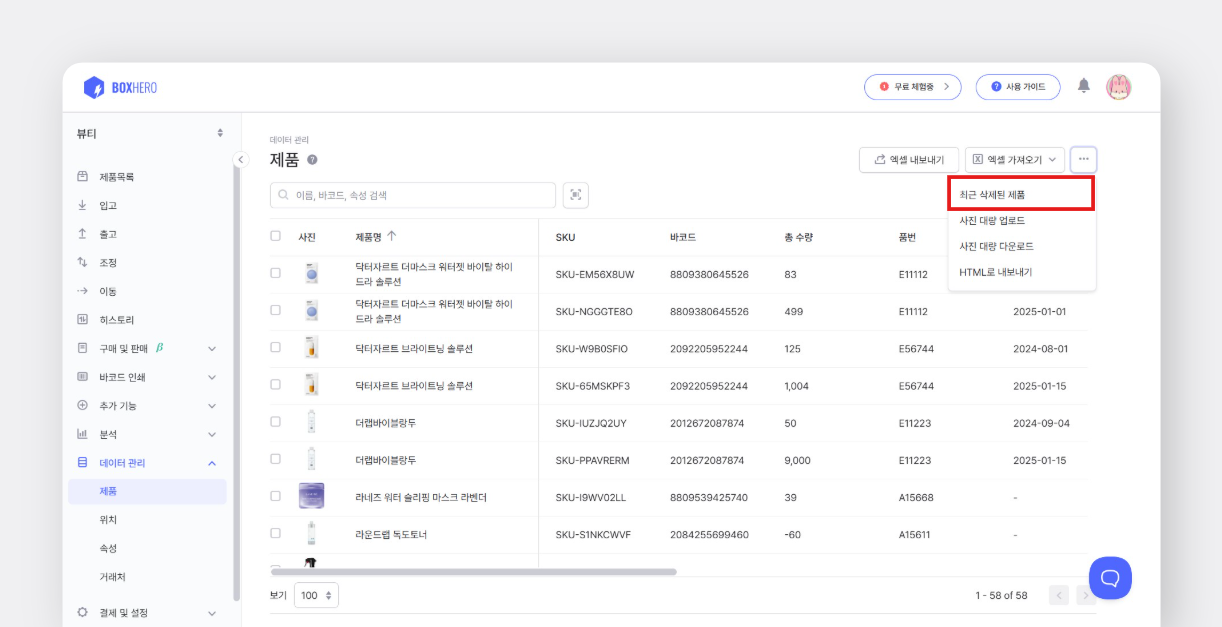Screen dimensions: 1222x627
Task: Sort by 제품명 using the arrow icon
Action: pyautogui.click(x=392, y=237)
